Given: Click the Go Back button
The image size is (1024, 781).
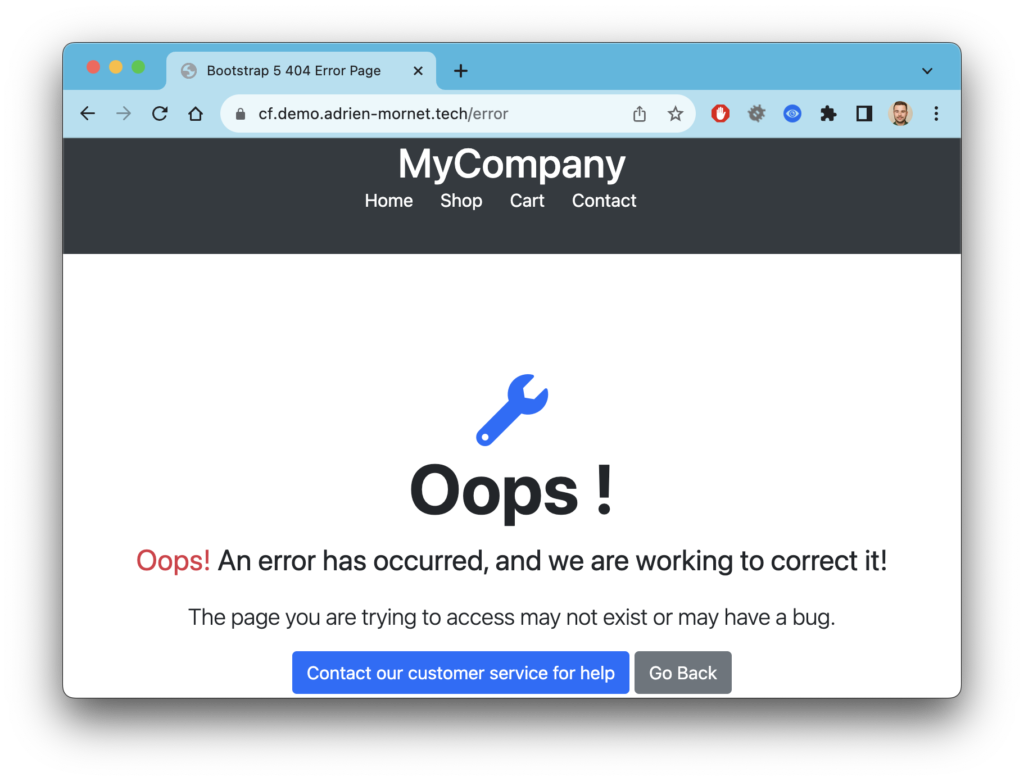Looking at the screenshot, I should [682, 673].
